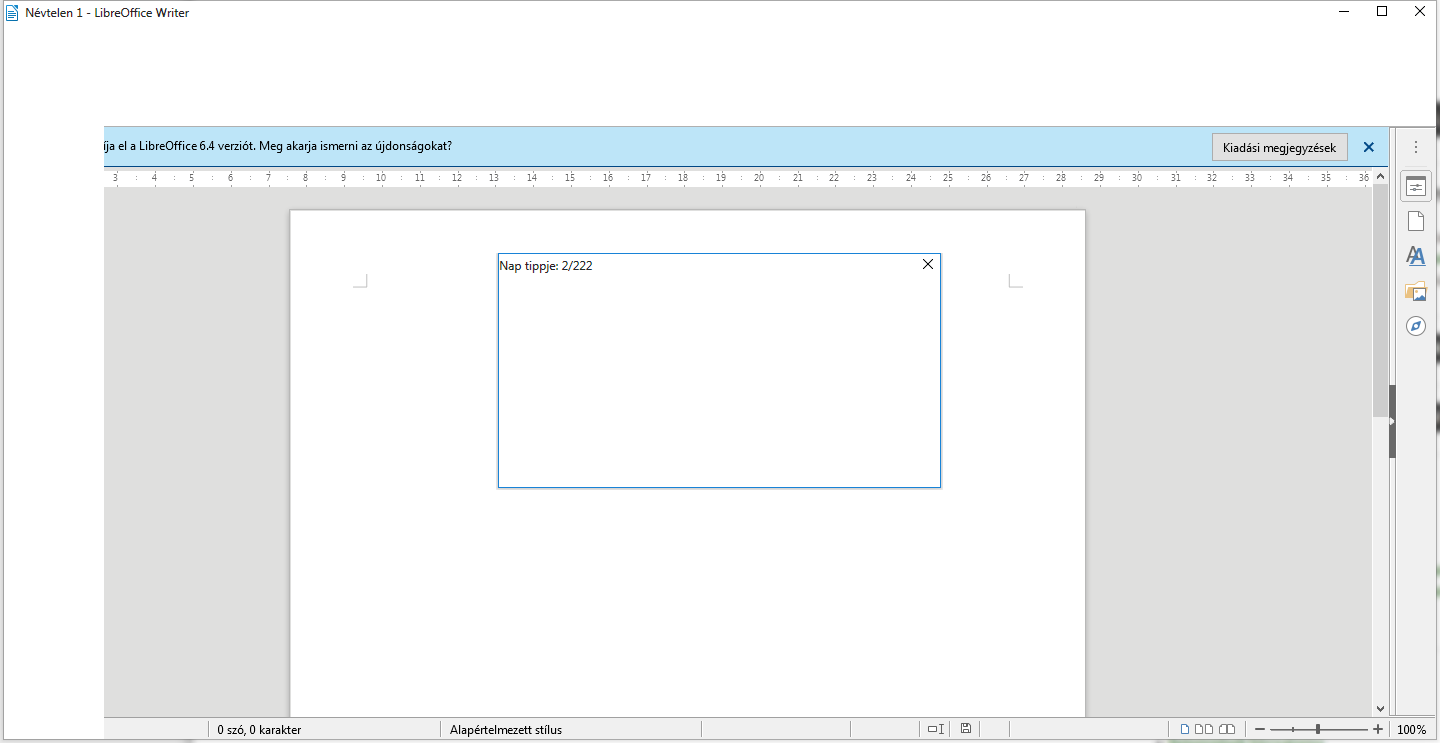Screen dimensions: 1440x743
Task: Expand the sidebar using the edge handle
Action: (x=1391, y=422)
